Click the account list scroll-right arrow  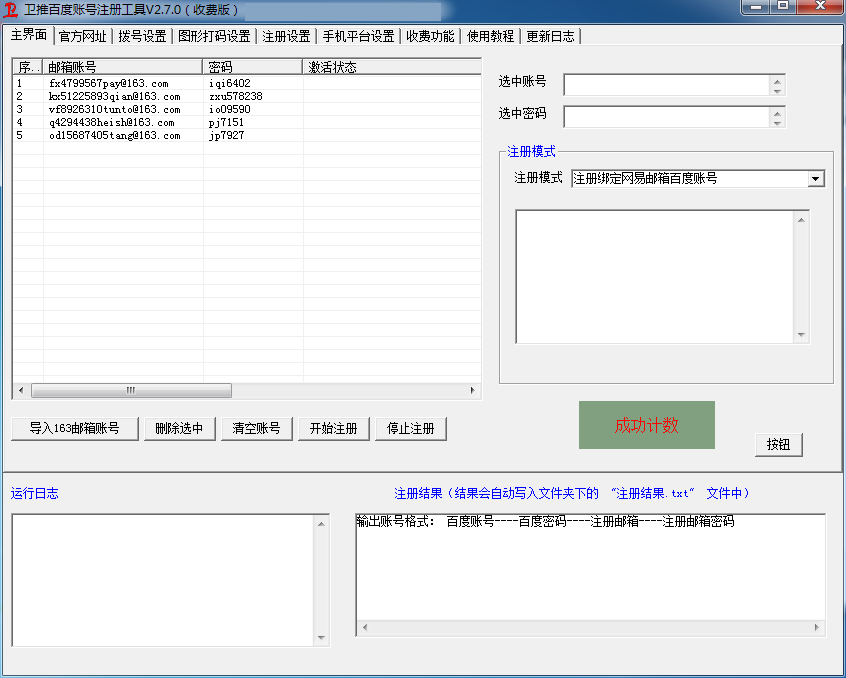click(x=473, y=391)
